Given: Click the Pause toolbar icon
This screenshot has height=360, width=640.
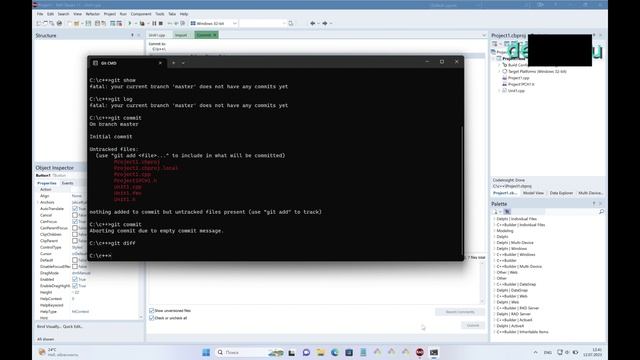Looking at the screenshot, I should (x=154, y=23).
